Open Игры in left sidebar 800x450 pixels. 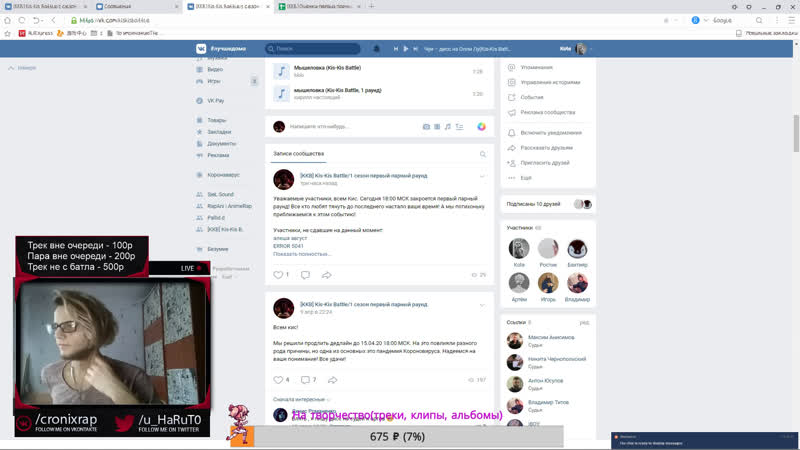click(213, 81)
